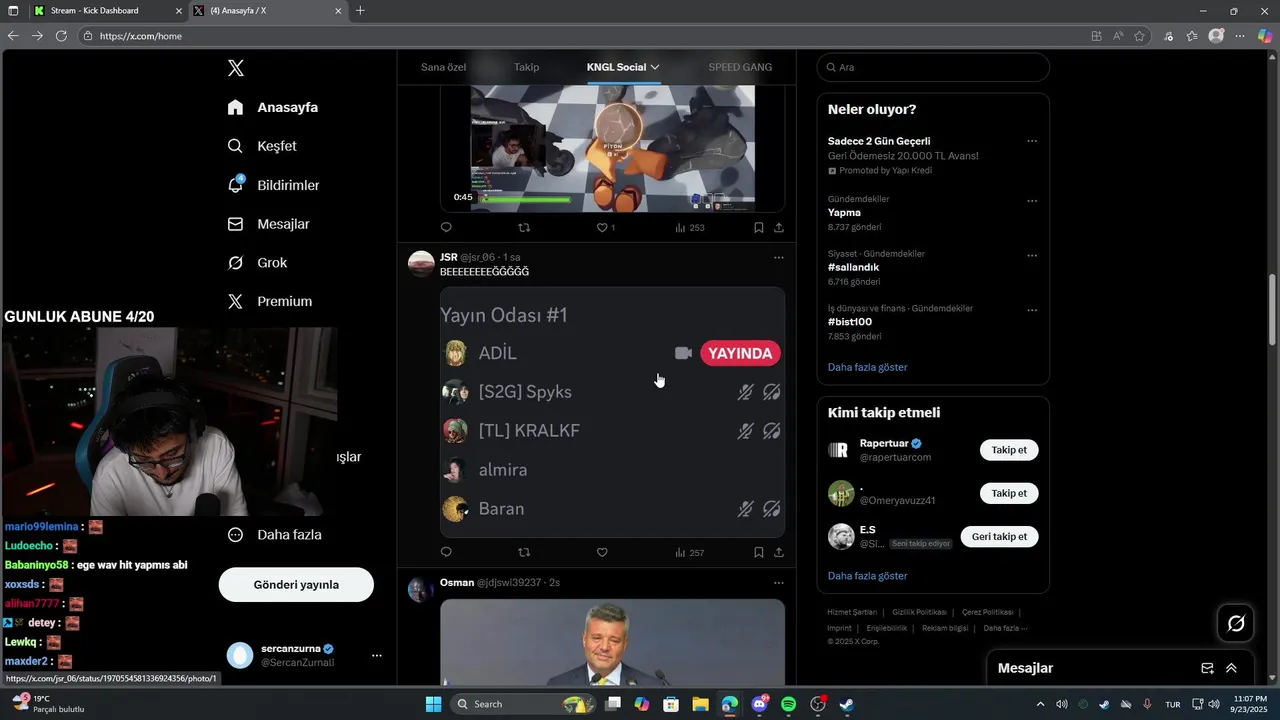Show more follow suggestions link
Viewport: 1280px width, 720px height.
click(867, 576)
